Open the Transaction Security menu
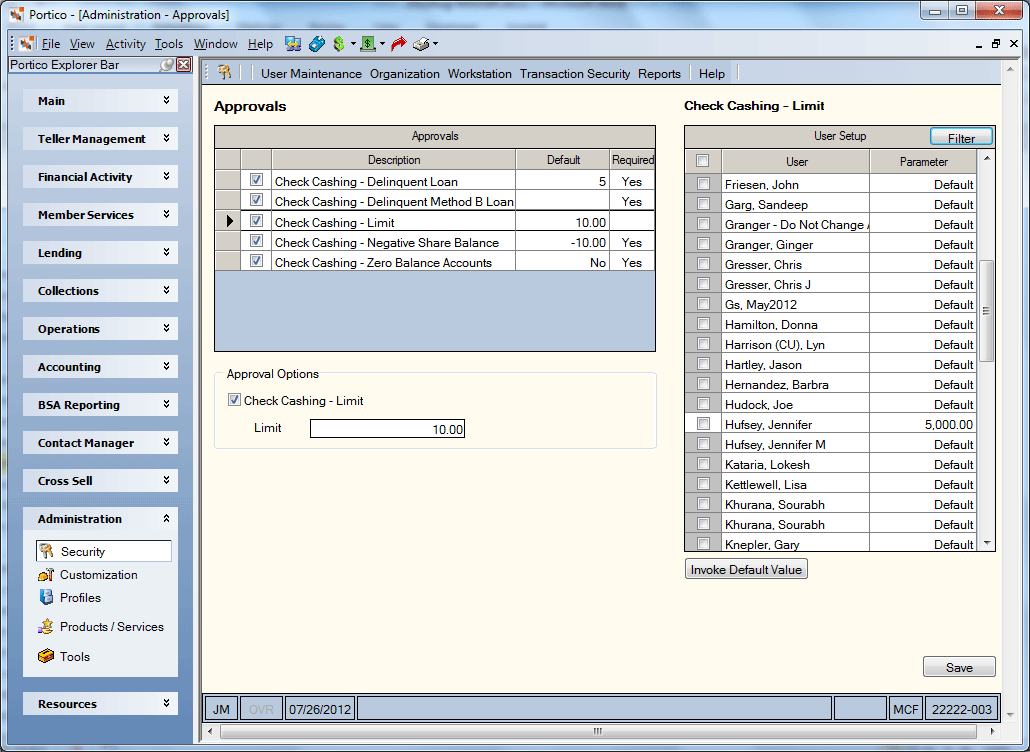1030x752 pixels. pyautogui.click(x=575, y=74)
